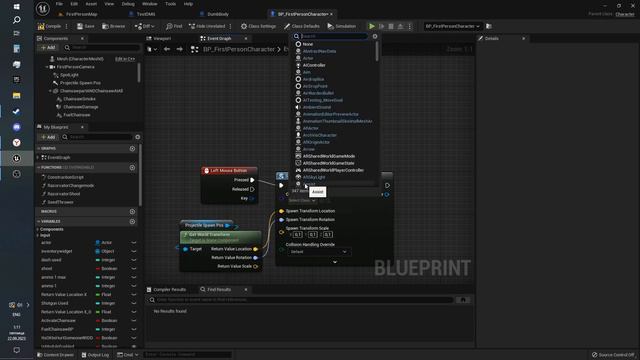This screenshot has width=640, height=360.
Task: Click the Browse toolbar button
Action: [x=114, y=26]
